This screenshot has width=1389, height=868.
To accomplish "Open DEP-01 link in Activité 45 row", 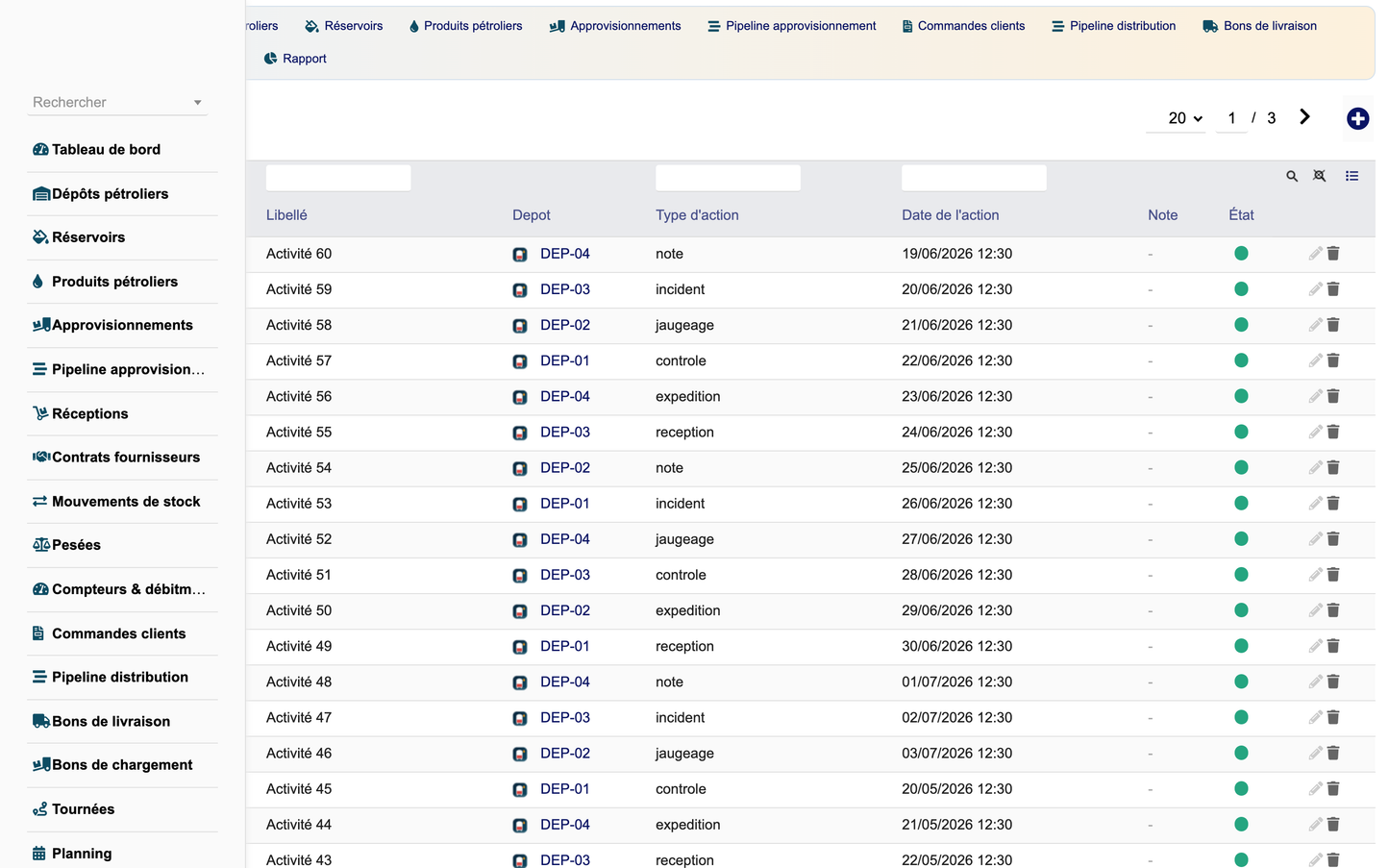I will coord(565,789).
